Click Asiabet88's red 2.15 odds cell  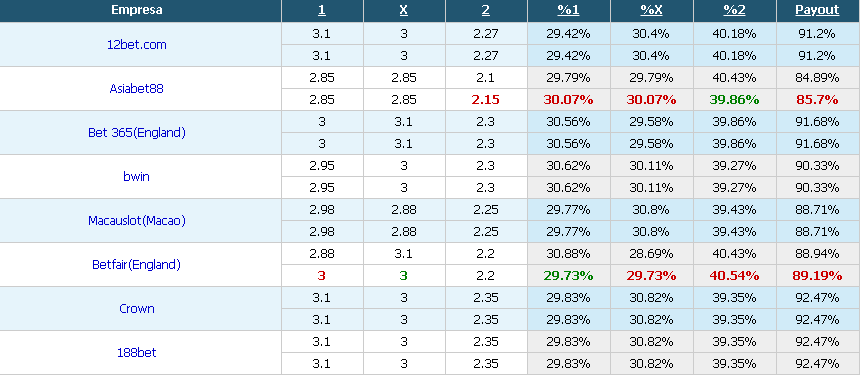pos(486,100)
